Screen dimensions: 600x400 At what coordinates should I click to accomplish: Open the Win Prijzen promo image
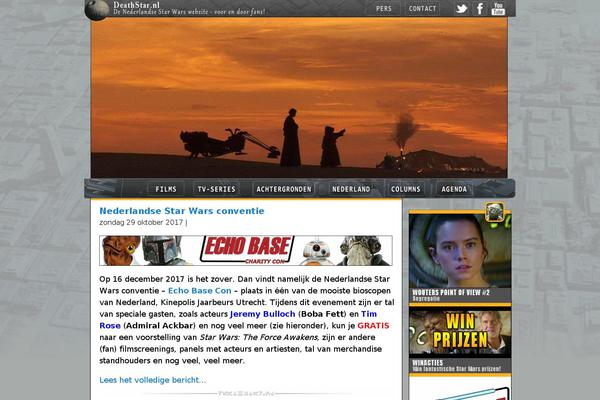coord(460,333)
